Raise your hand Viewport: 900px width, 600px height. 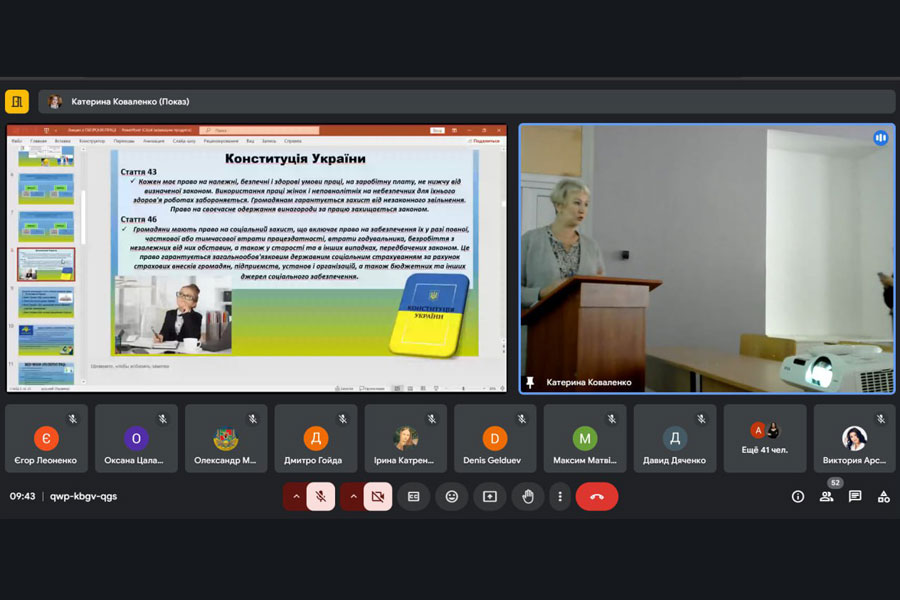tap(528, 497)
